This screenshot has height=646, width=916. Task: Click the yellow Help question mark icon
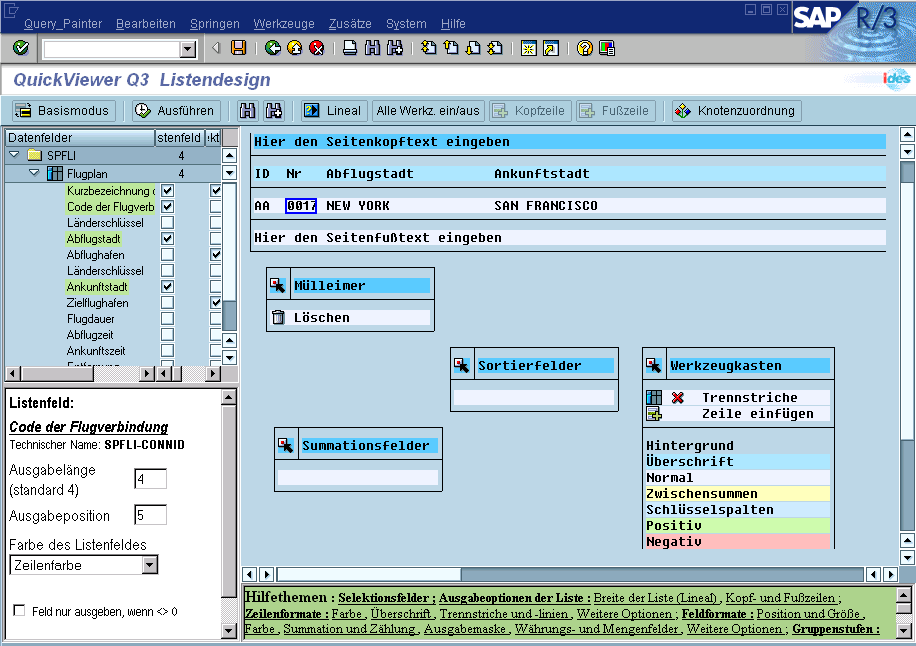(x=584, y=48)
